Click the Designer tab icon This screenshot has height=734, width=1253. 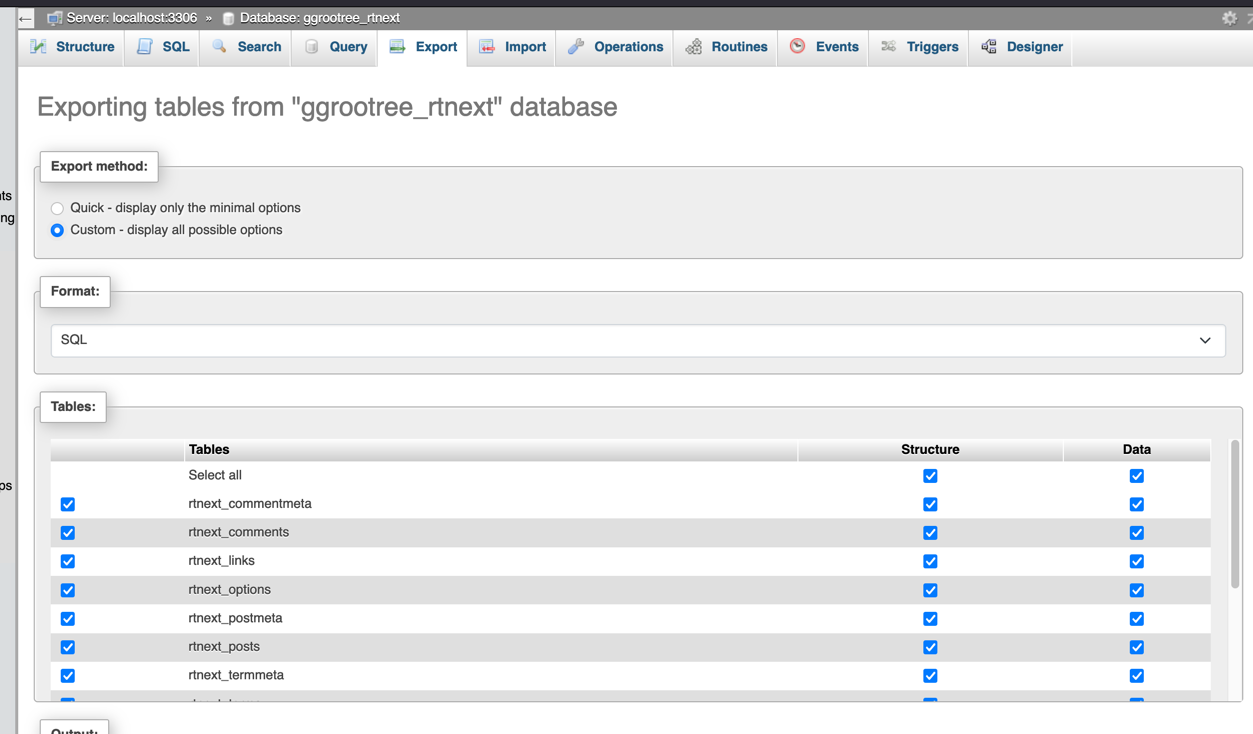pos(989,47)
